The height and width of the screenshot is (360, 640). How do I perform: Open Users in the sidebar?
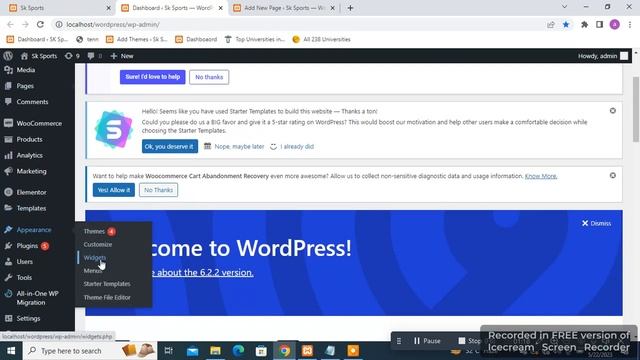24,262
